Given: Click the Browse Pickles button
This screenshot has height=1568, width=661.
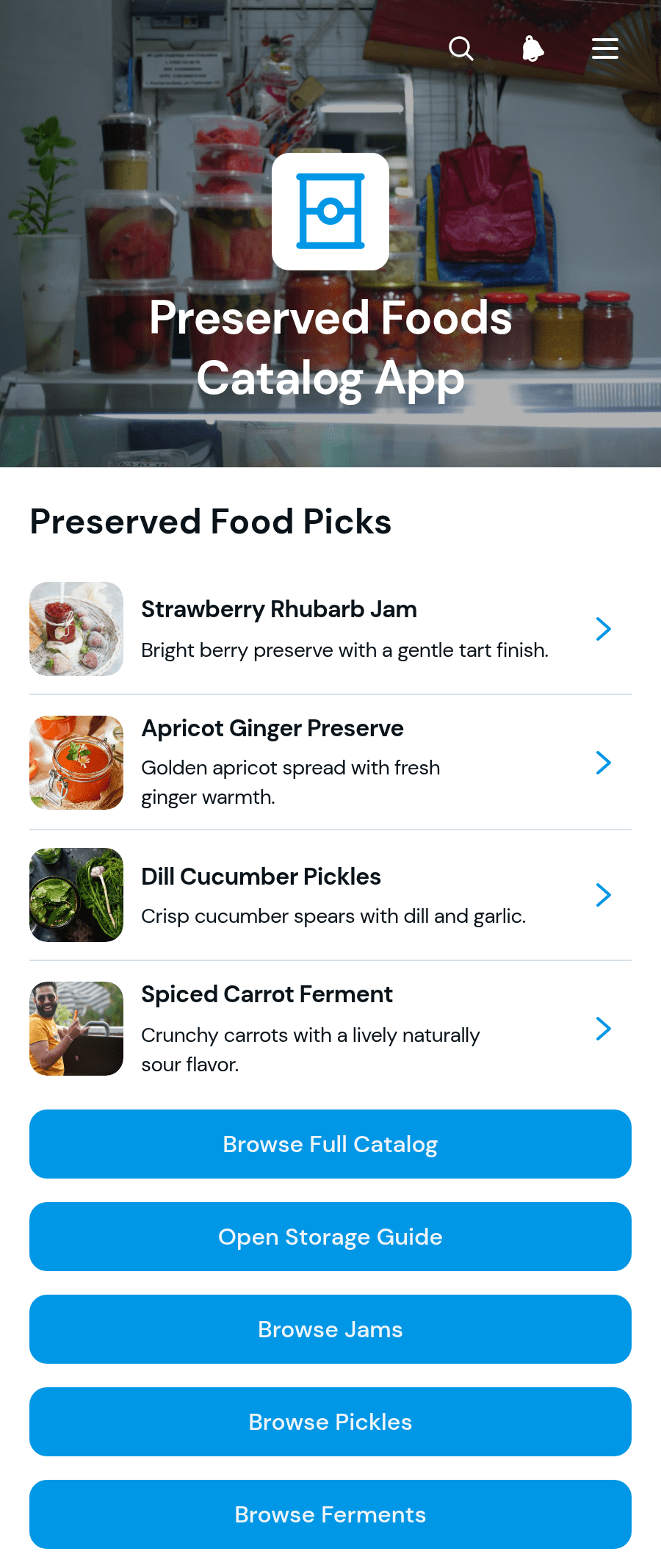Looking at the screenshot, I should coord(330,1422).
